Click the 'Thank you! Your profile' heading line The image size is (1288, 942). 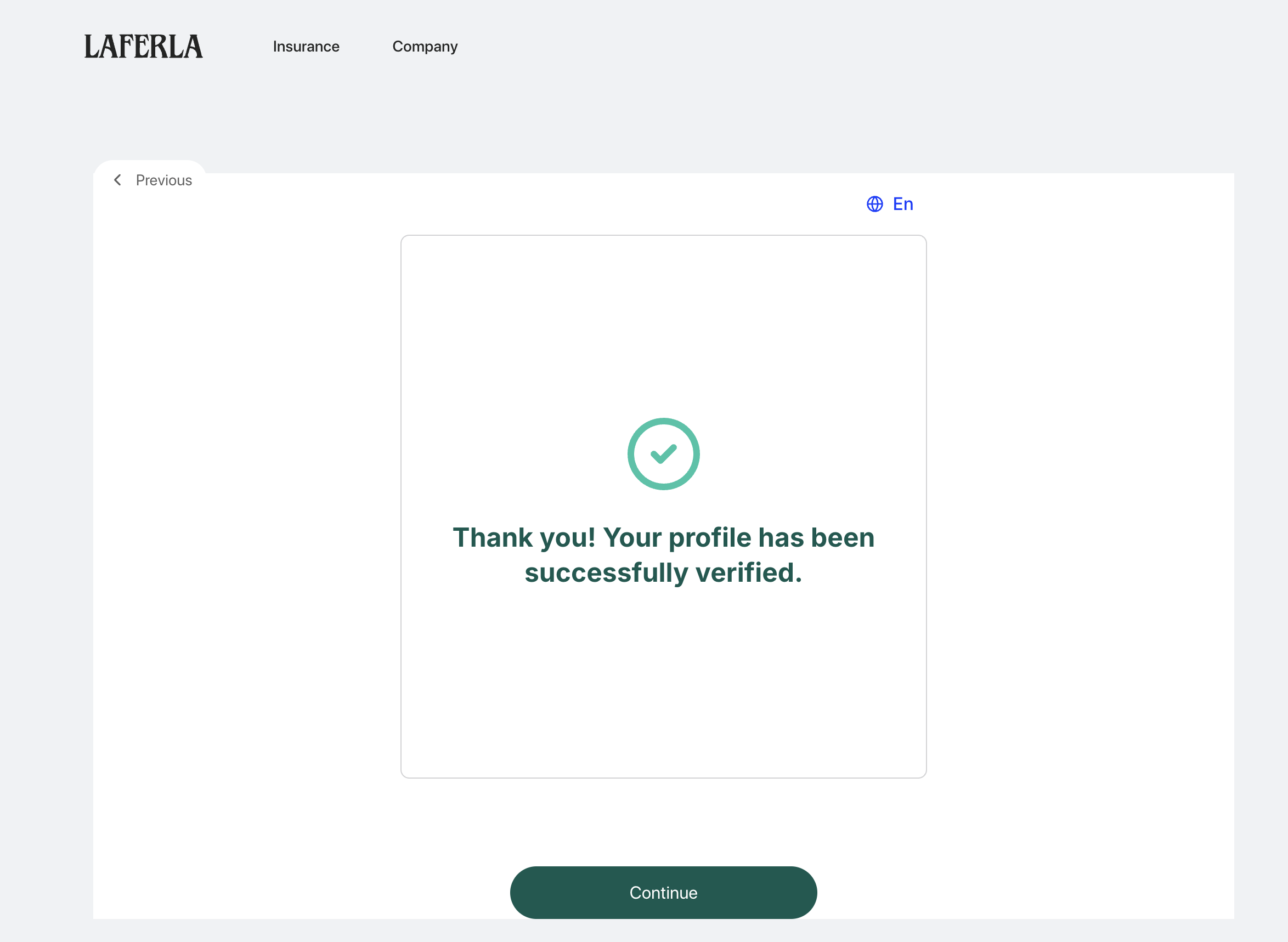pos(663,537)
